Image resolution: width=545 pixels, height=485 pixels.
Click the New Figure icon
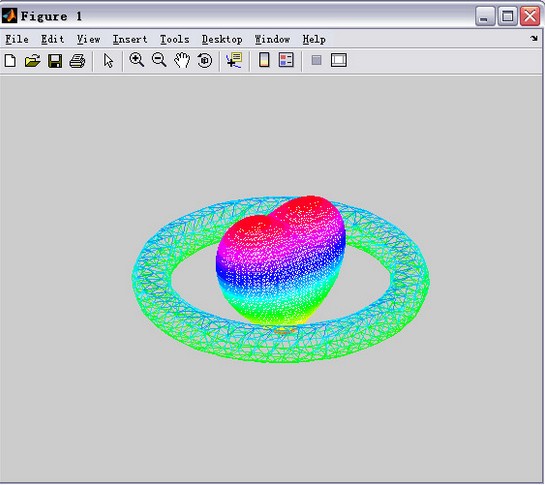tap(10, 61)
